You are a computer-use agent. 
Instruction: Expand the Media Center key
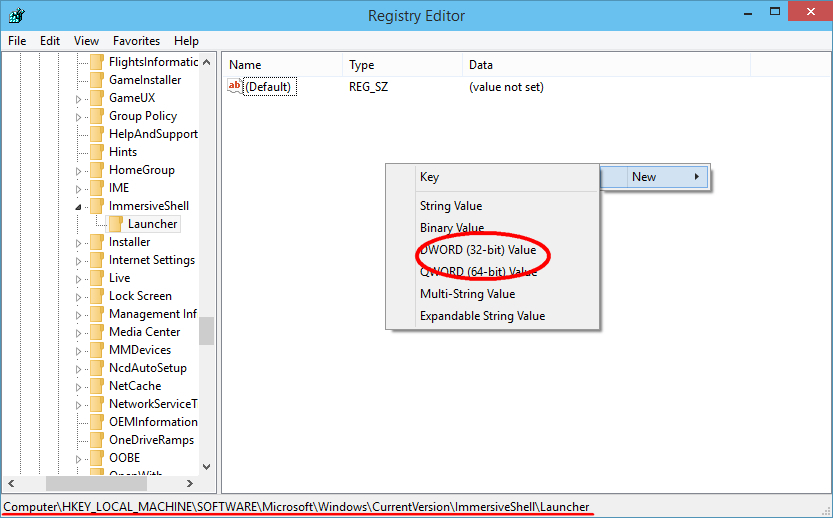pos(79,333)
